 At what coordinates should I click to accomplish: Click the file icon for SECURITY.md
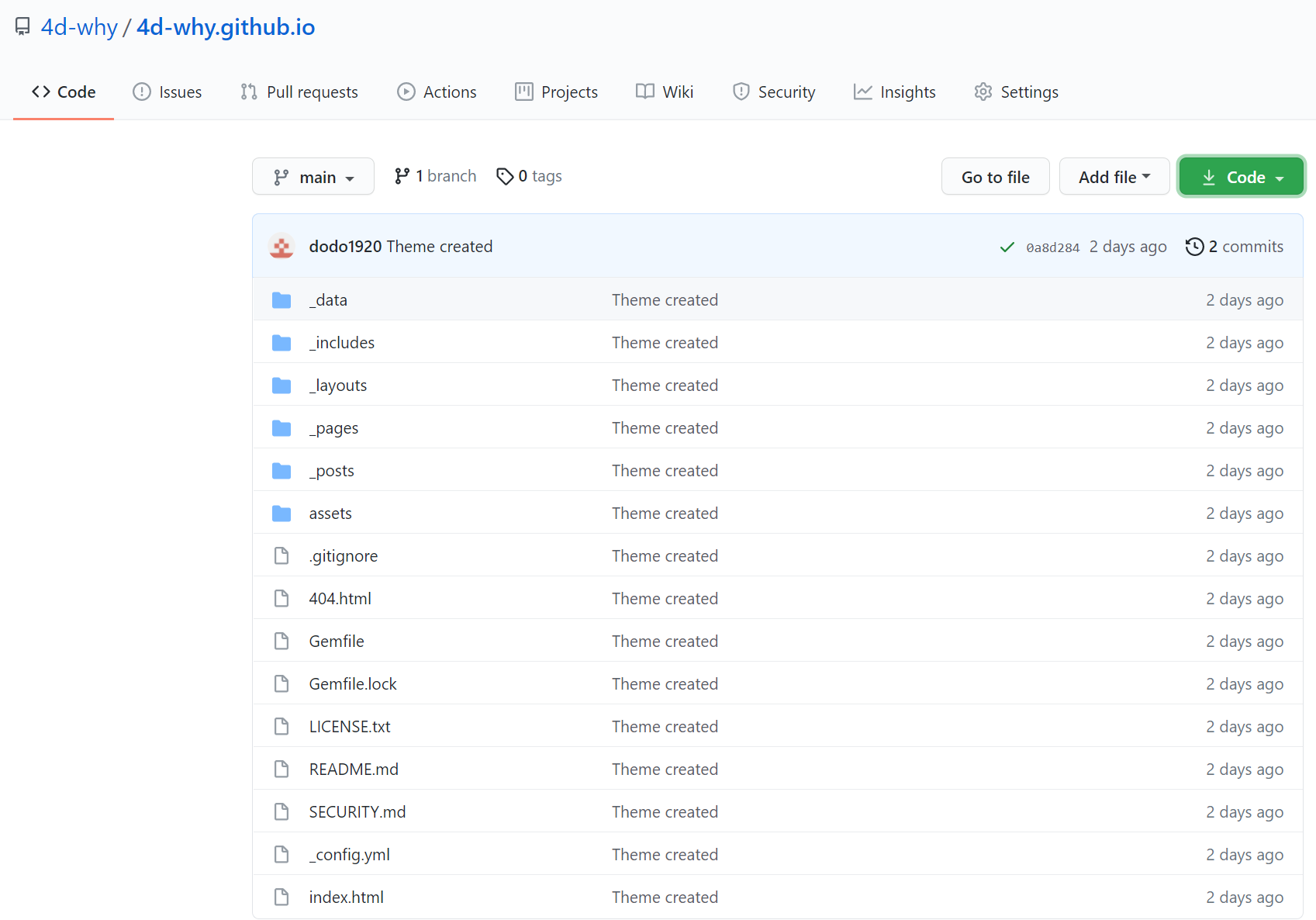pyautogui.click(x=282, y=812)
